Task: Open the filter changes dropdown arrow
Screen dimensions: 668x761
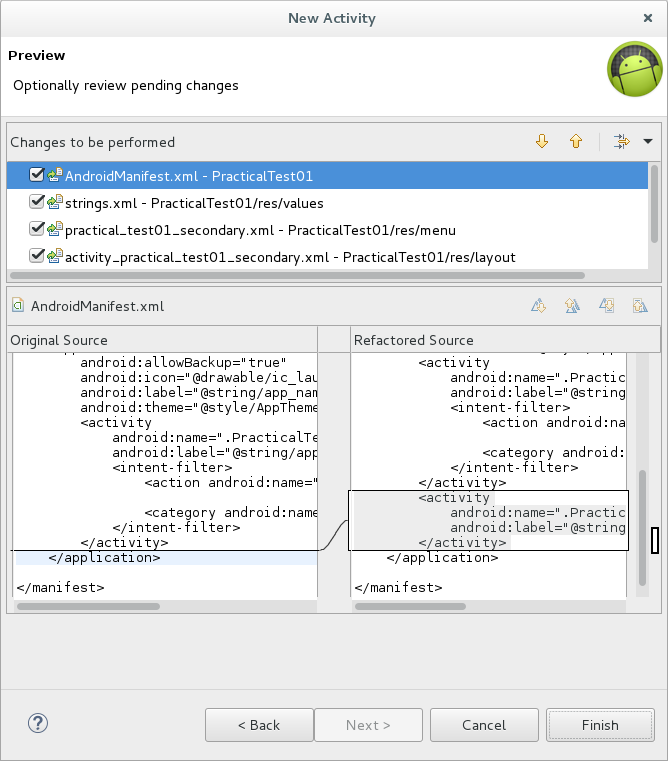Action: tap(648, 142)
